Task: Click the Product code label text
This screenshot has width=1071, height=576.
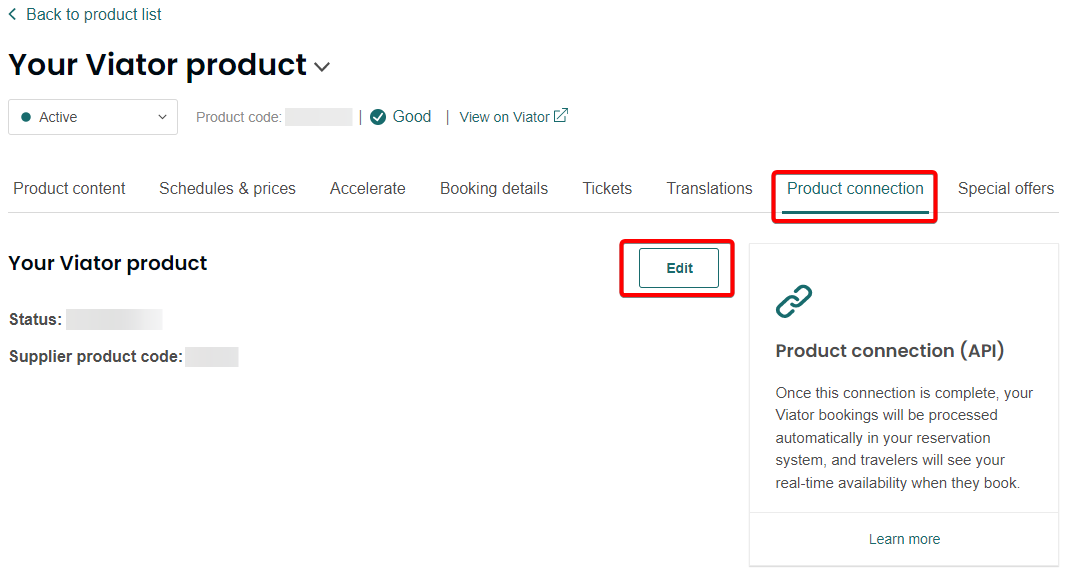Action: tap(238, 118)
